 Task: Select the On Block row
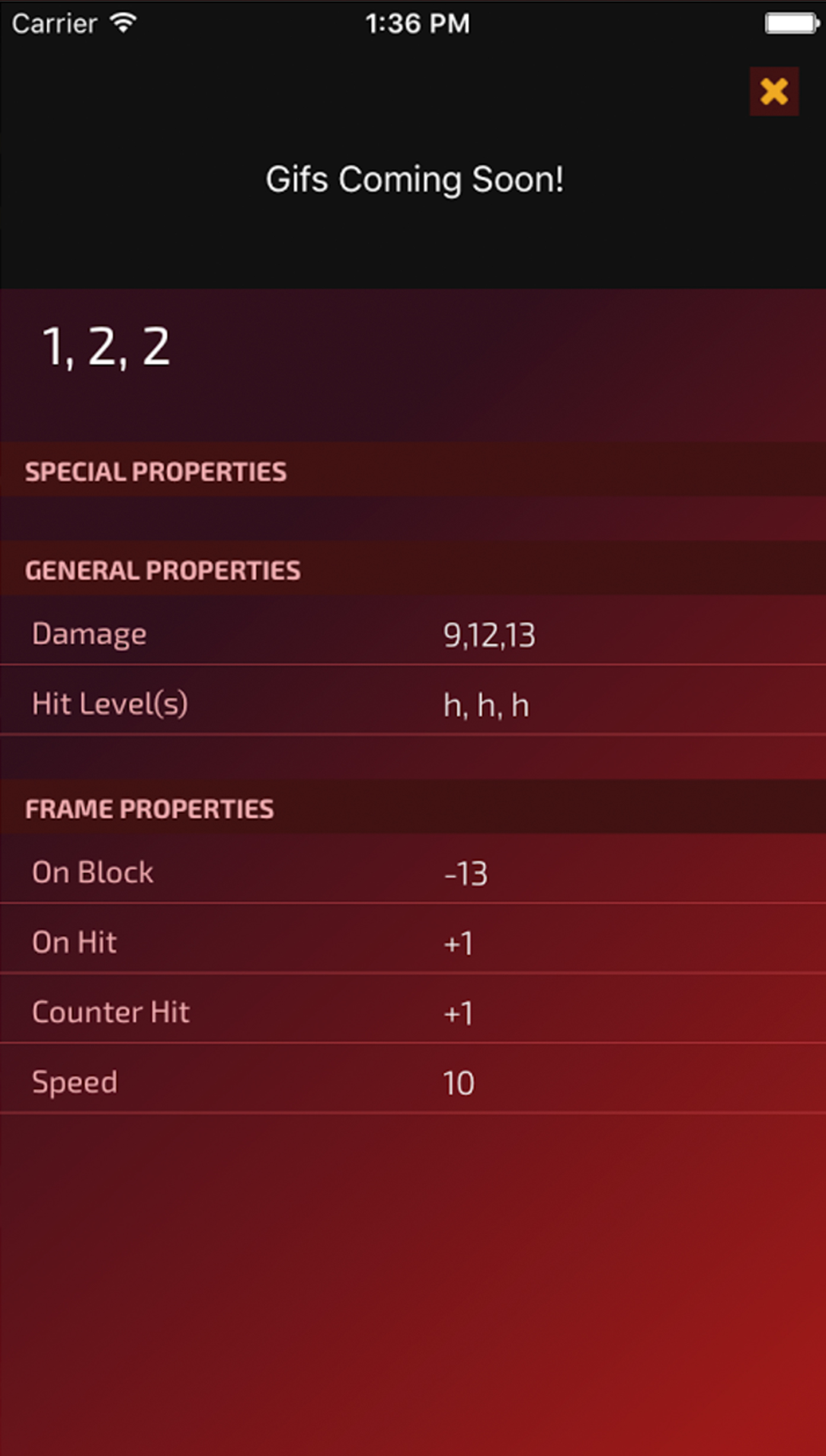pyautogui.click(x=413, y=869)
